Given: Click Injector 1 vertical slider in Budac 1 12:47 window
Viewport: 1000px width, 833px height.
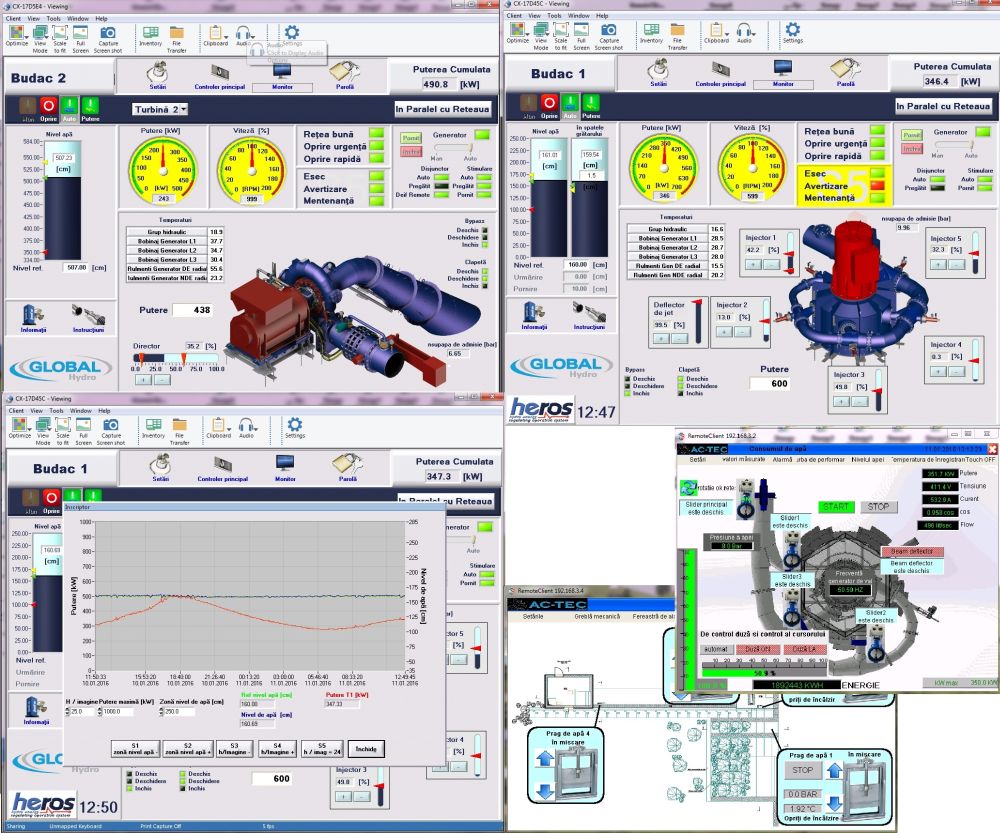Looking at the screenshot, I should pyautogui.click(x=790, y=253).
